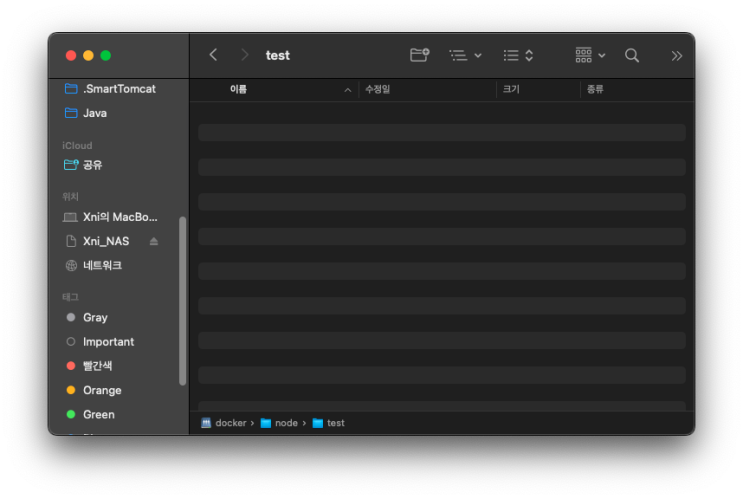Click the search magnifier icon
The image size is (743, 499).
[x=632, y=55]
